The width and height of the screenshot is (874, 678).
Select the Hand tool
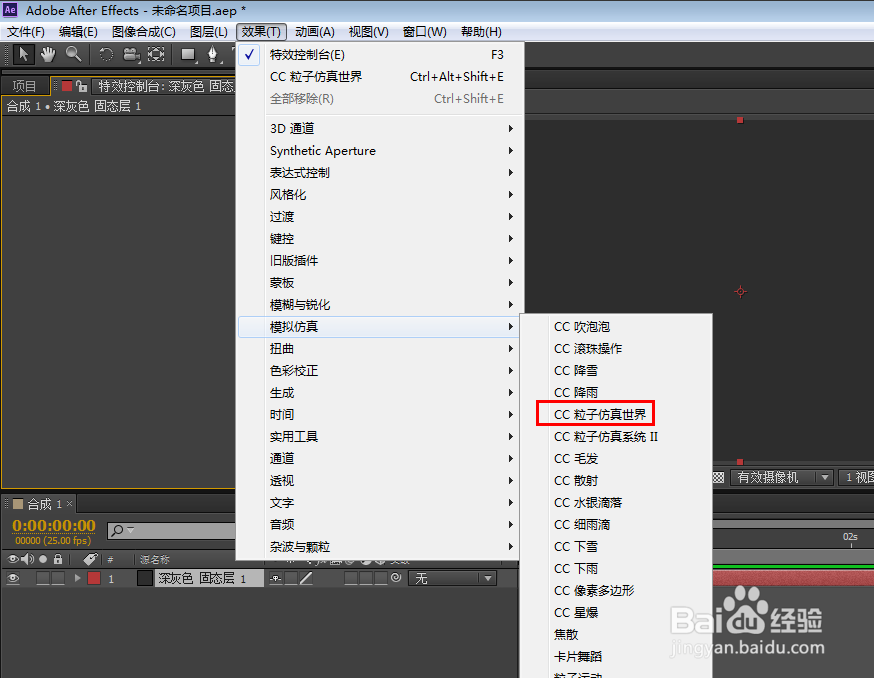point(48,54)
